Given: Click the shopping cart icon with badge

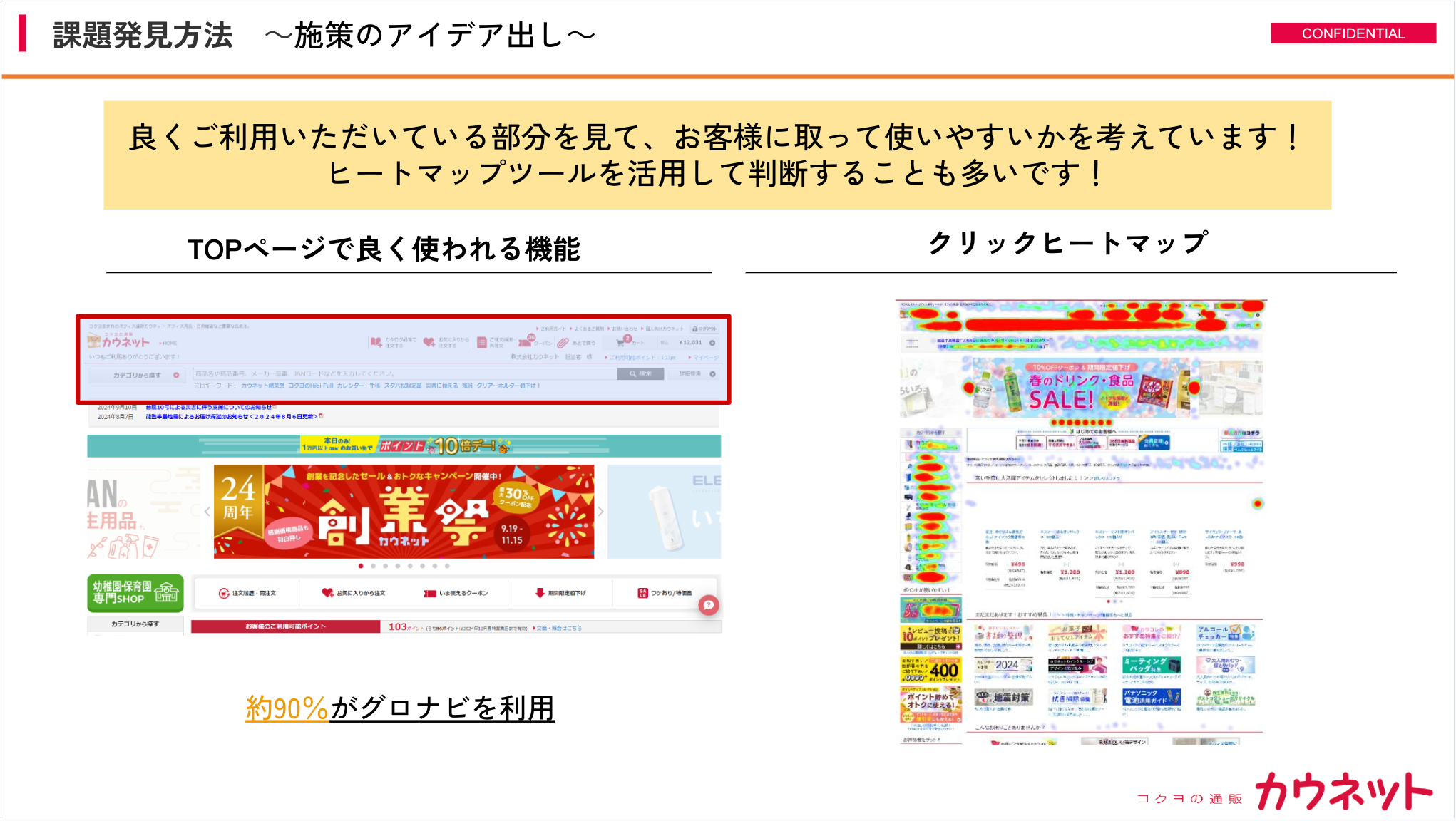Looking at the screenshot, I should tap(621, 342).
